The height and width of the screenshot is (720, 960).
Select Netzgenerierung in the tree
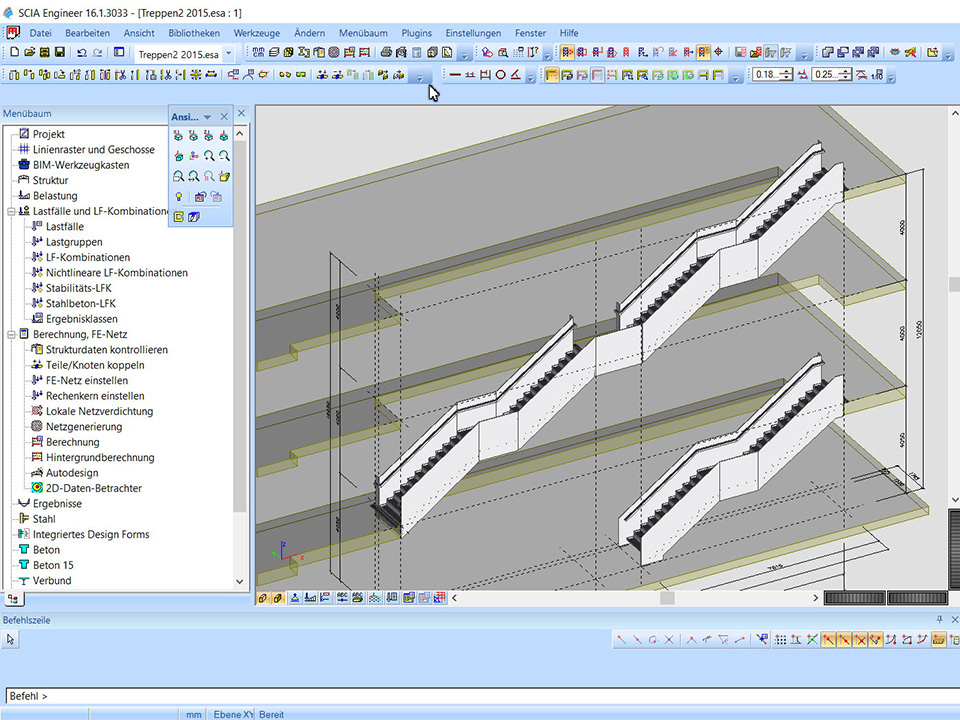83,427
